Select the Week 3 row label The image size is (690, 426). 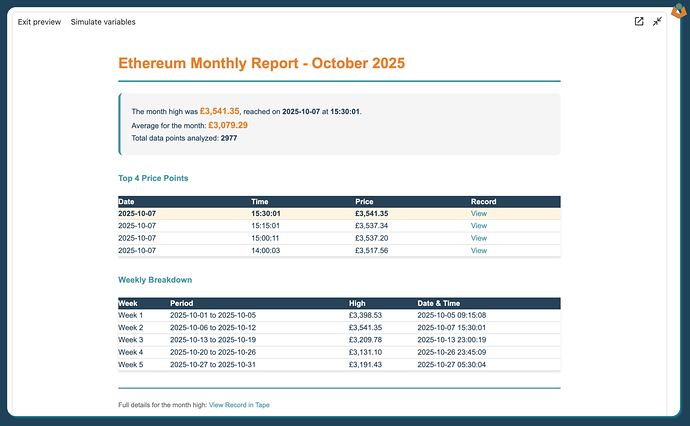coord(131,340)
